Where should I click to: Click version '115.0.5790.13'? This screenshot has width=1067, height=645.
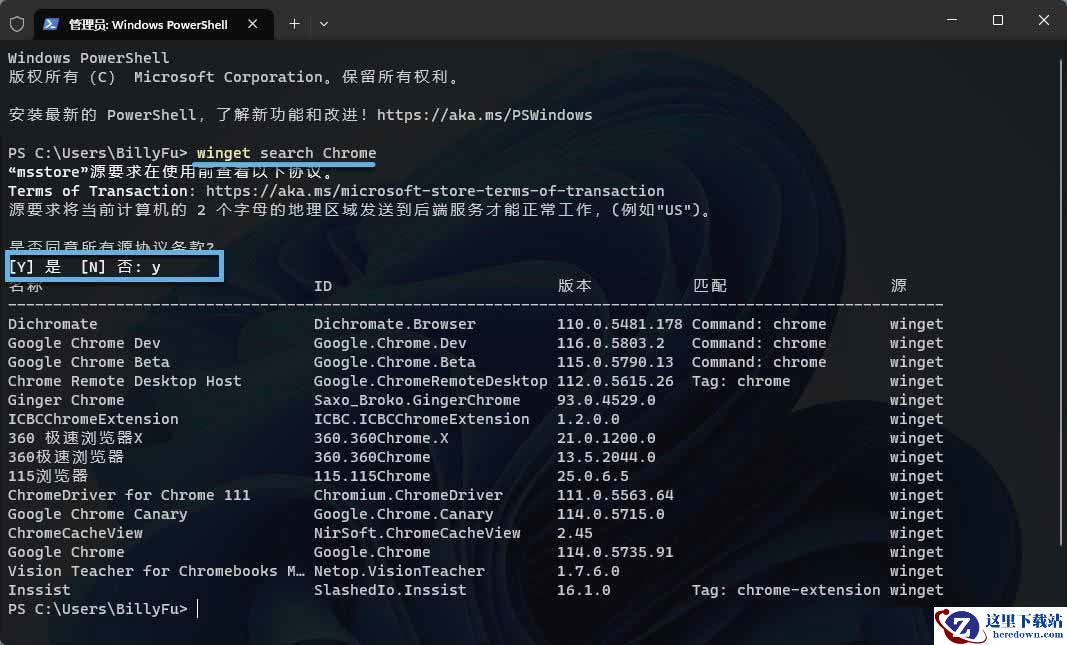615,363
